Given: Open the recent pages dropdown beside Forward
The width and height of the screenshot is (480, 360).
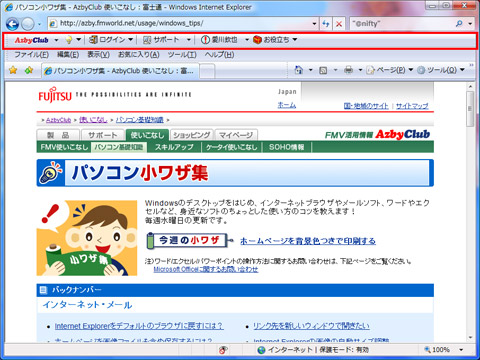Looking at the screenshot, I should click(x=39, y=24).
